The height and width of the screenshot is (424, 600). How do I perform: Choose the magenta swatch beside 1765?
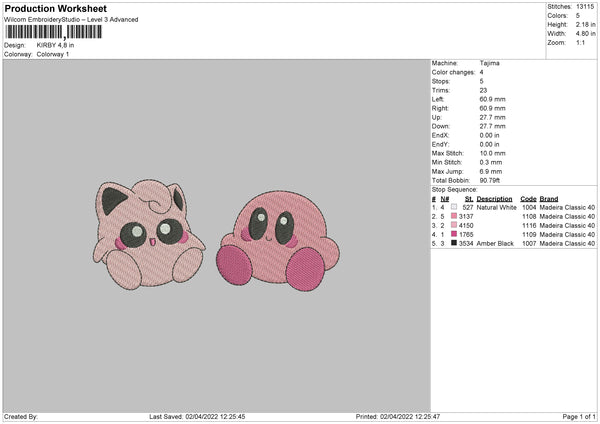coord(456,234)
